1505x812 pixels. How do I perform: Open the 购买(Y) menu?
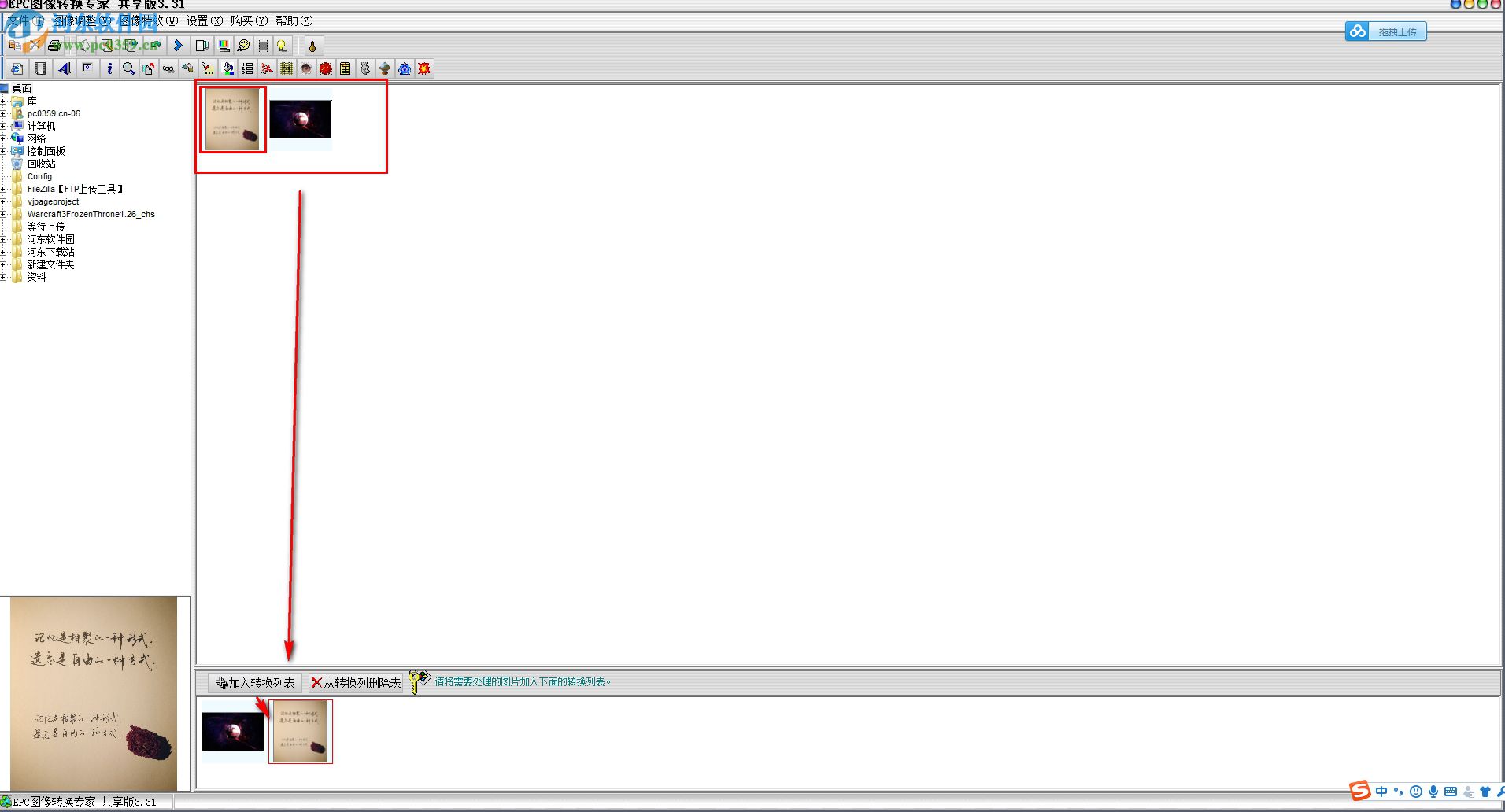point(250,20)
